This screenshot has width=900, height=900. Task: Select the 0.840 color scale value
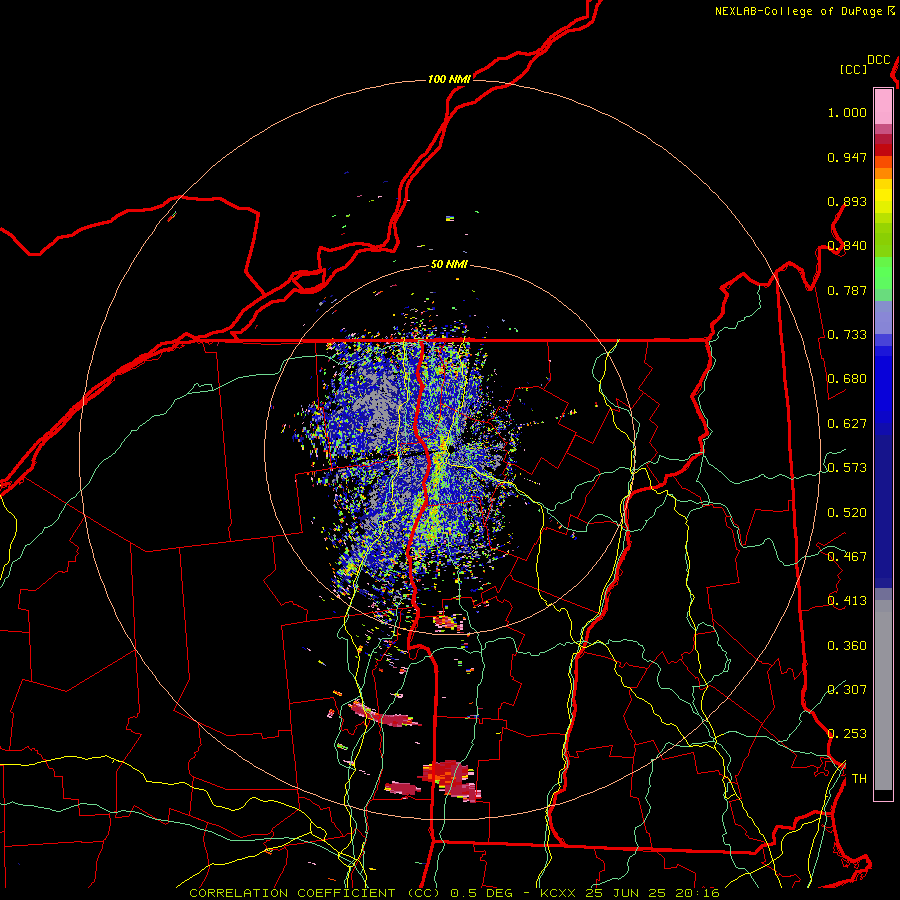pyautogui.click(x=847, y=246)
